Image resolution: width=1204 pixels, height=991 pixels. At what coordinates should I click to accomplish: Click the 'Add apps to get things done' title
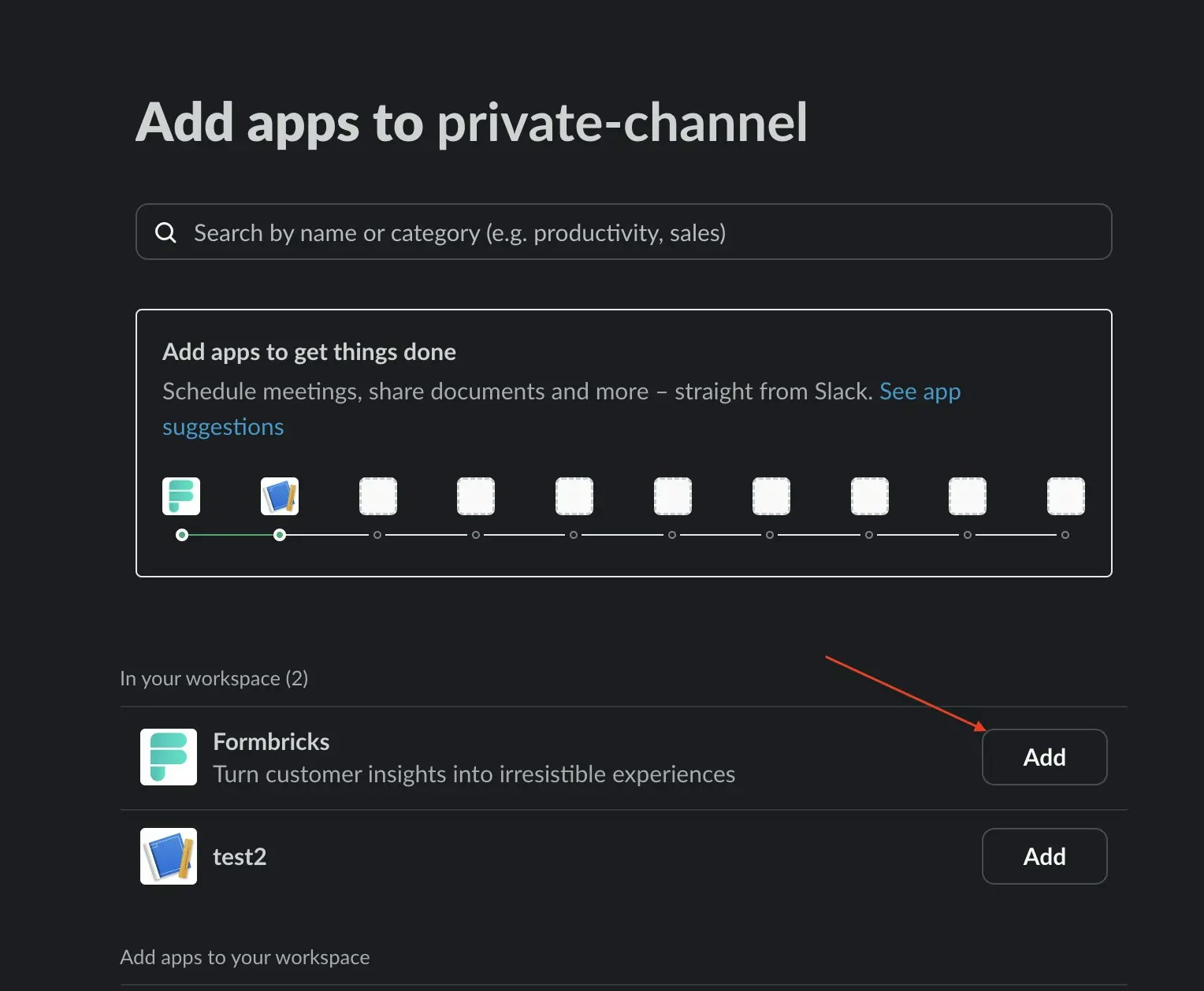click(309, 351)
